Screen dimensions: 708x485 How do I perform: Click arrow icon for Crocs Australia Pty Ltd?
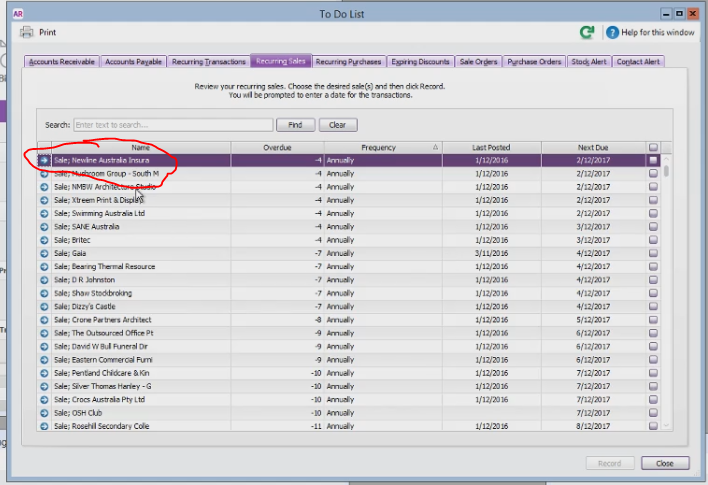click(x=44, y=400)
